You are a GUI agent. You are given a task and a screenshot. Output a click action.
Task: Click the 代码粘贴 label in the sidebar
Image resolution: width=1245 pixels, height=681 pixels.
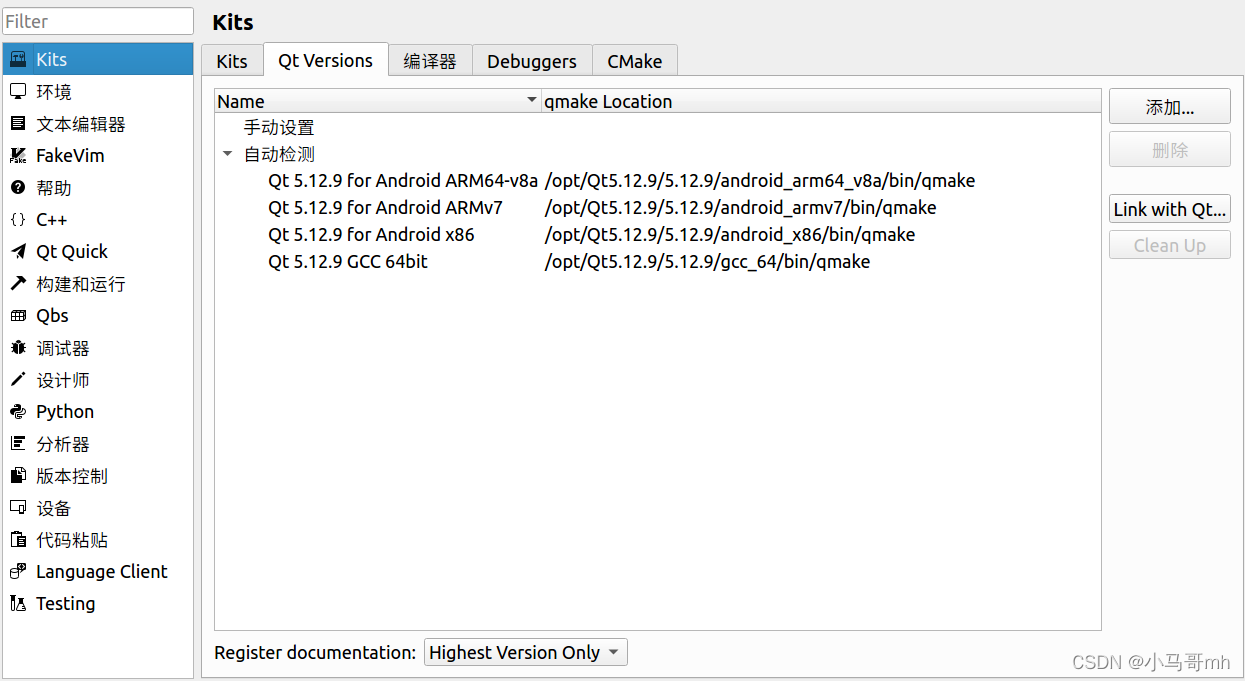72,540
